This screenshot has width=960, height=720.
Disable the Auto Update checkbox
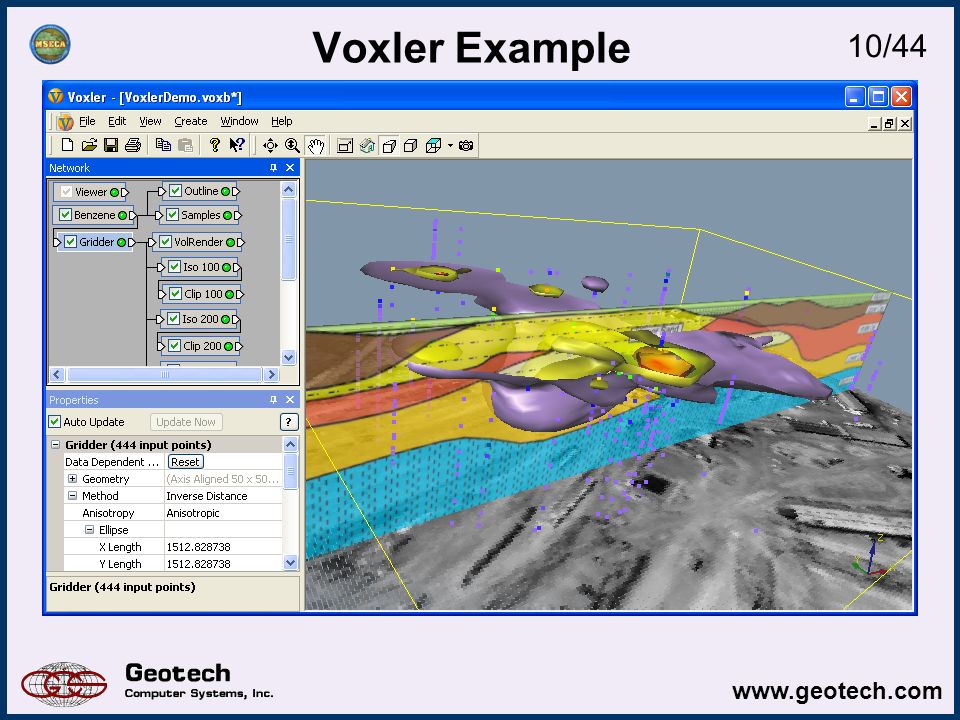pyautogui.click(x=54, y=422)
